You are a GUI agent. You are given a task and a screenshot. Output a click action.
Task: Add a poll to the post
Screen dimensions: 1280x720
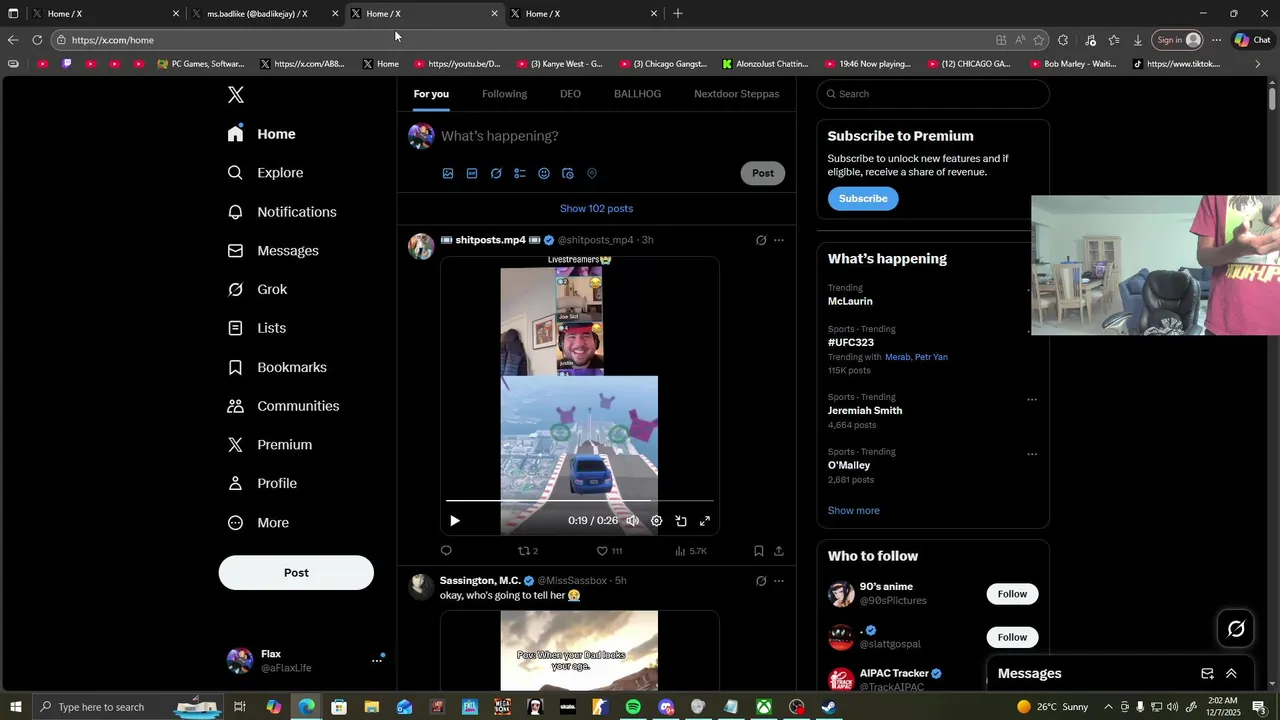[x=520, y=173]
